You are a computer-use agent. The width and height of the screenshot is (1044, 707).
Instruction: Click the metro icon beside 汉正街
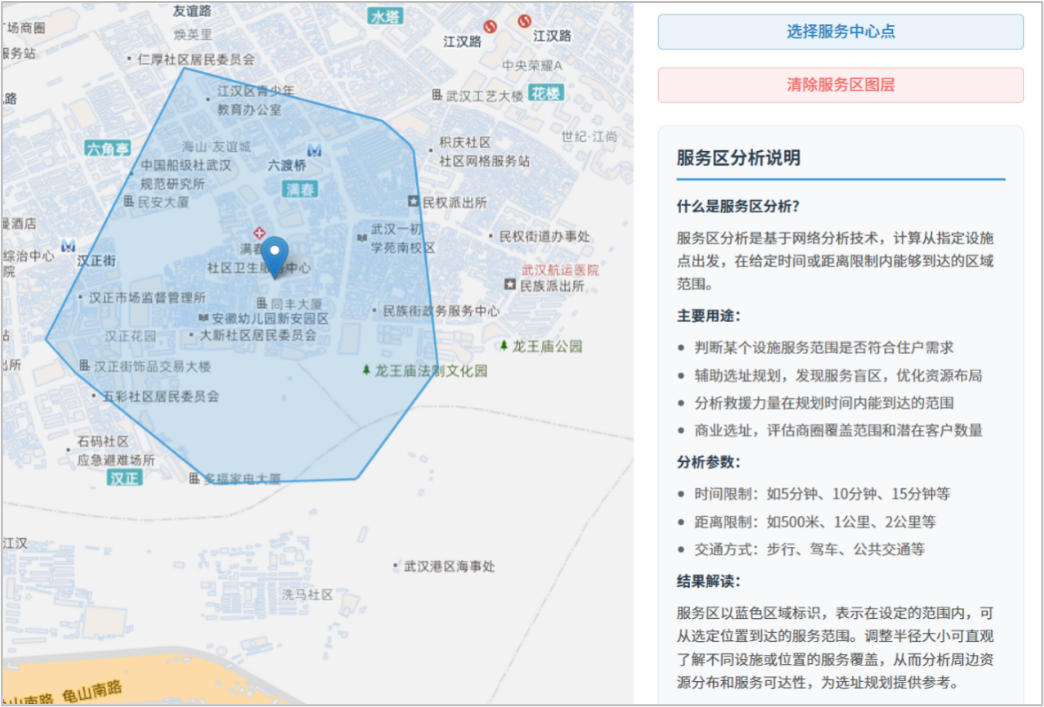[x=68, y=245]
